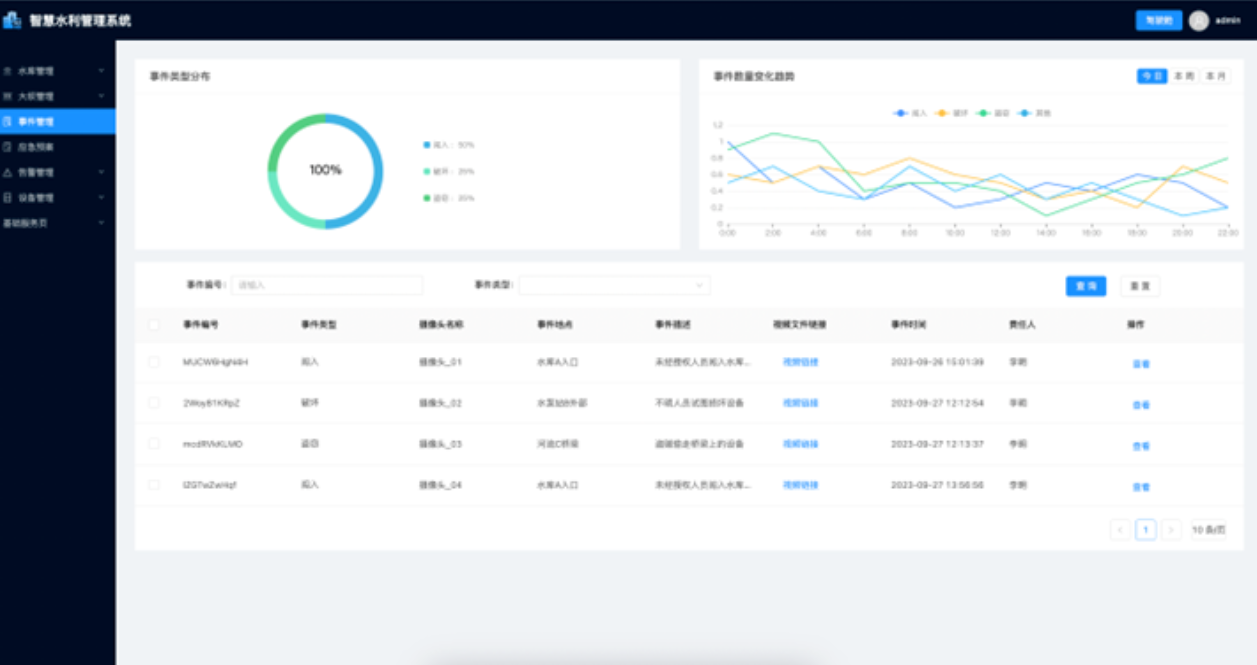Image resolution: width=1257 pixels, height=665 pixels.
Task: Click 查看 for the 摄像头_01 row
Action: click(x=1141, y=364)
